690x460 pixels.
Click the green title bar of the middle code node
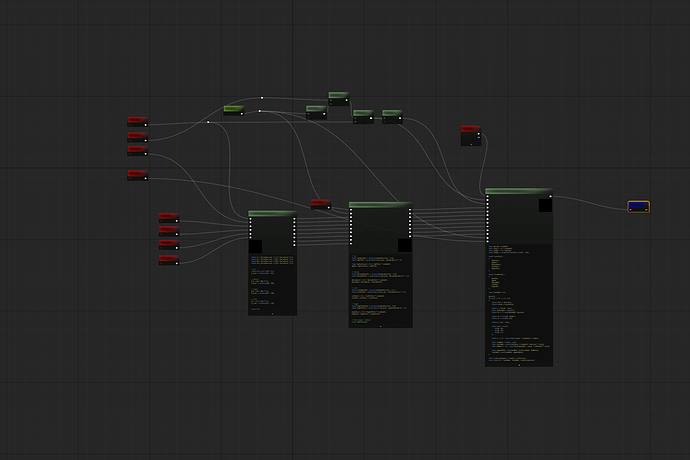pos(381,205)
